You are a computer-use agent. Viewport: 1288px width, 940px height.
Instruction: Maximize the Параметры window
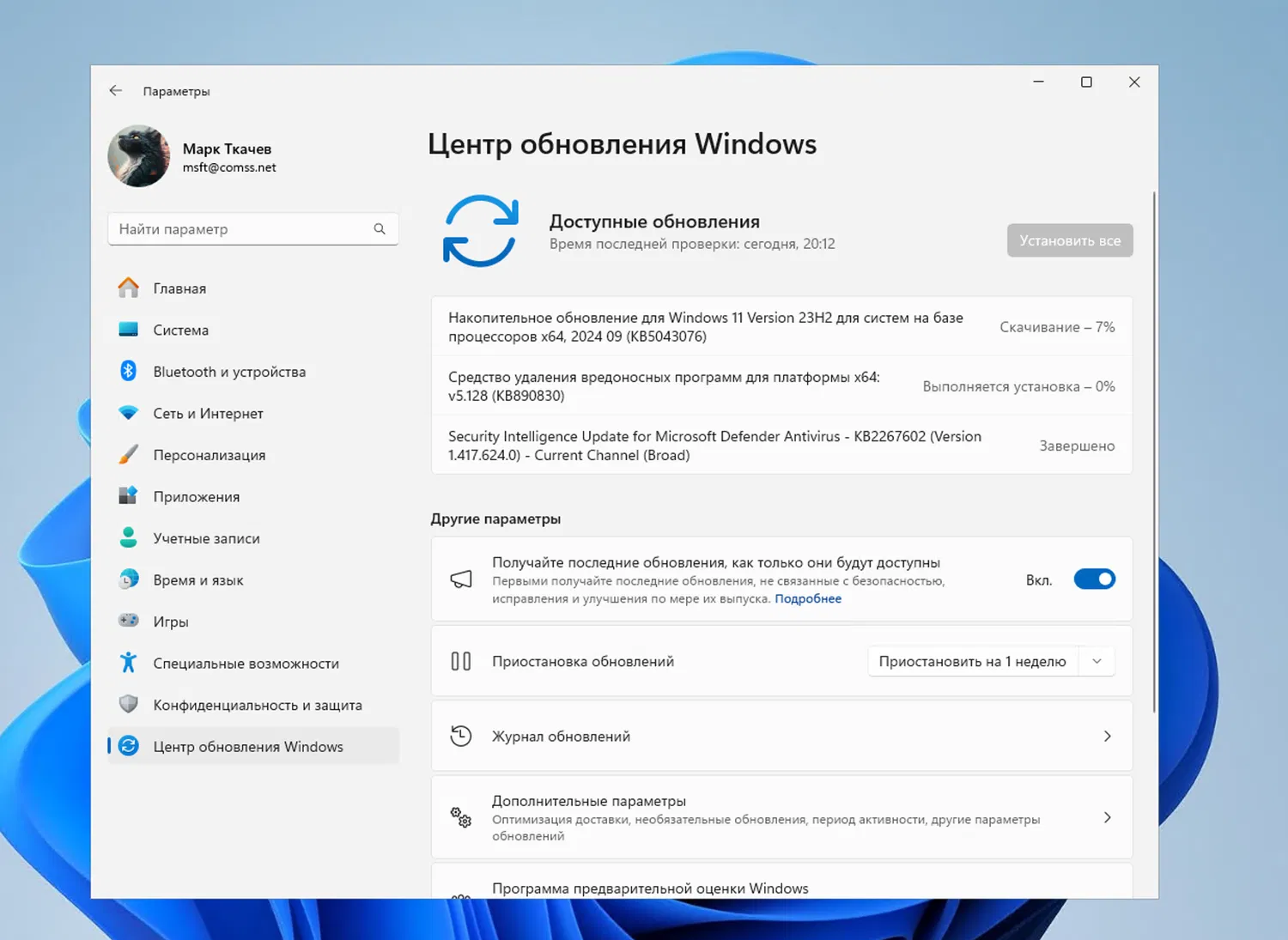click(x=1086, y=82)
